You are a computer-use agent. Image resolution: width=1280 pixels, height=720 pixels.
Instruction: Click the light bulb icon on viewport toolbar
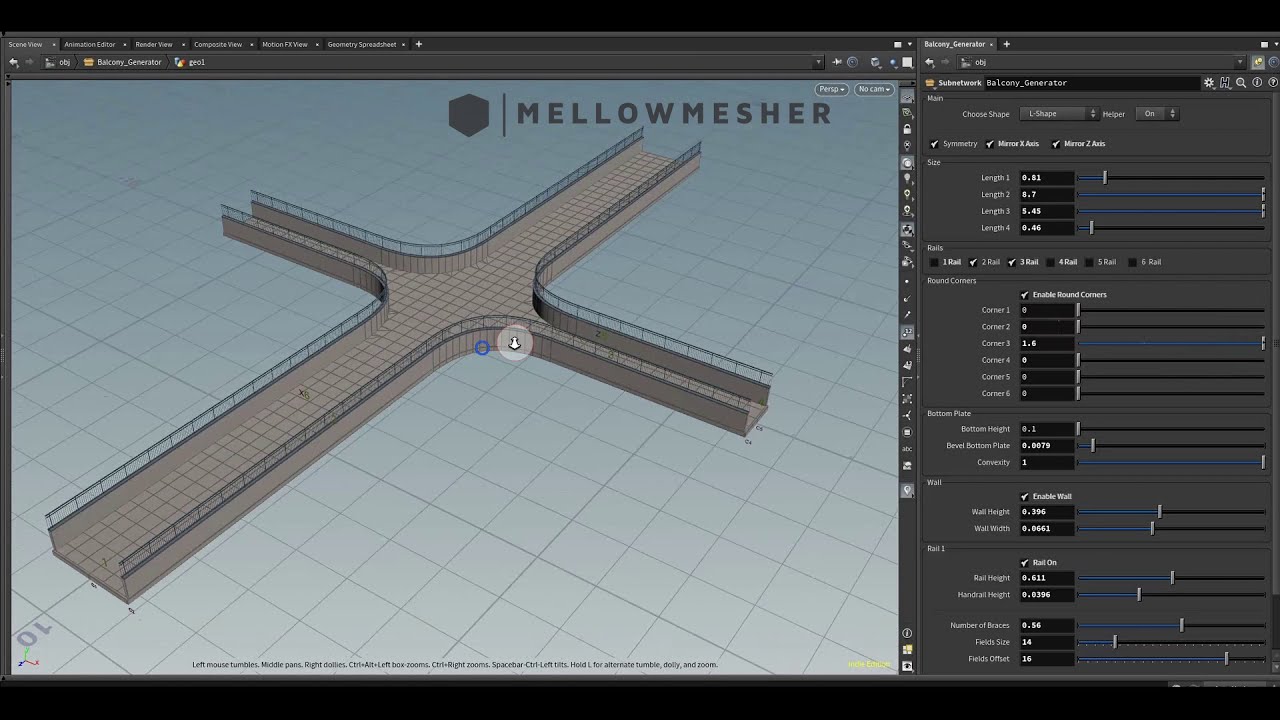click(x=907, y=178)
